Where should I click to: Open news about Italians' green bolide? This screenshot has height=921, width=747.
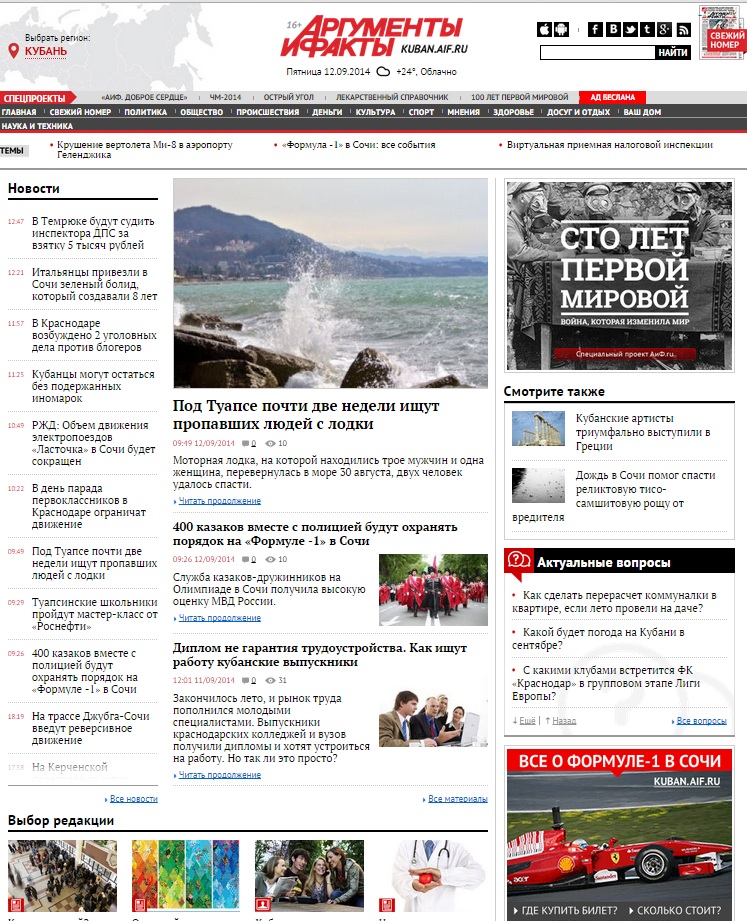pyautogui.click(x=94, y=284)
